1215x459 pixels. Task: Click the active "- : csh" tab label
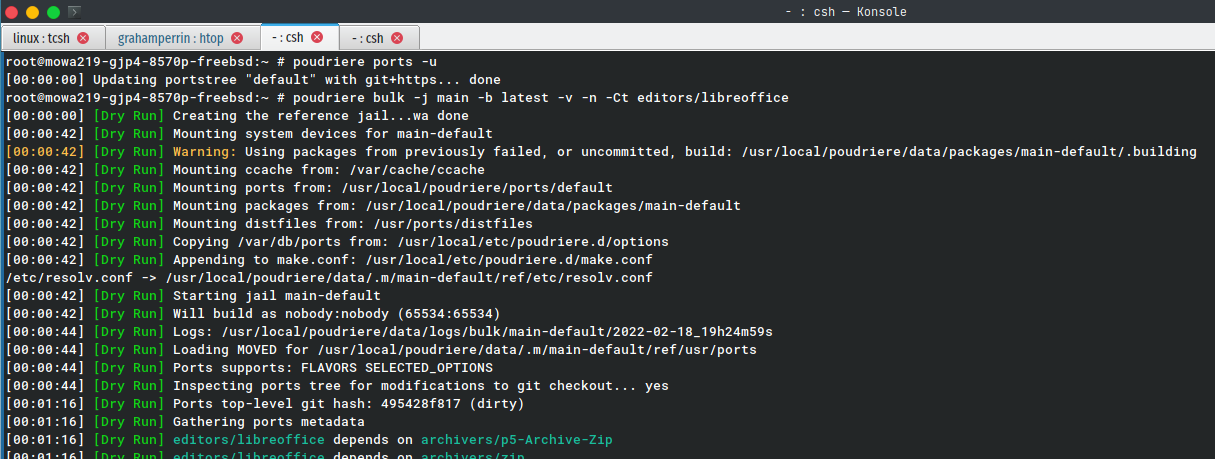[x=287, y=37]
